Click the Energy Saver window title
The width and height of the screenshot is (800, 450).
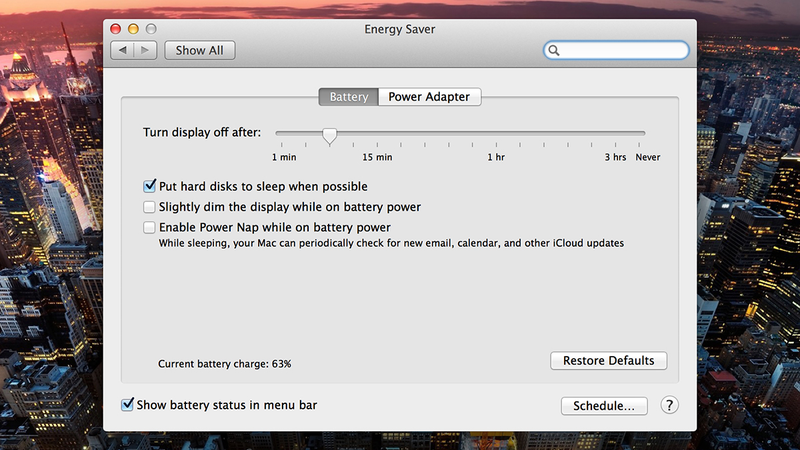(x=399, y=29)
